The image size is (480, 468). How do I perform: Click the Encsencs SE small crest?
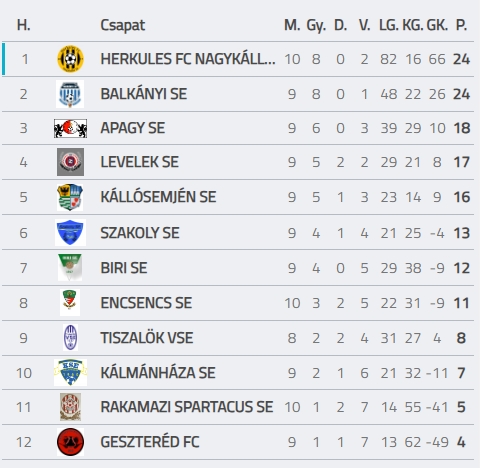coord(70,302)
